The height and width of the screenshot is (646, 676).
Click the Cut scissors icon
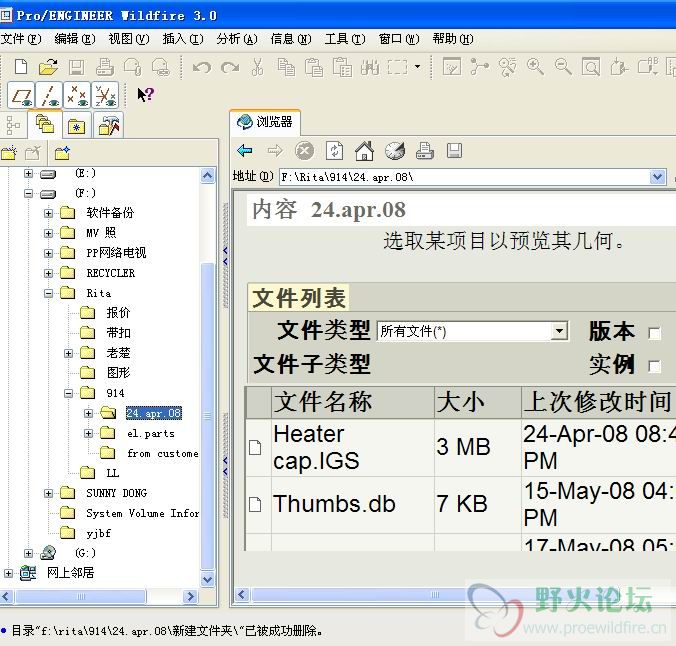coord(257,67)
